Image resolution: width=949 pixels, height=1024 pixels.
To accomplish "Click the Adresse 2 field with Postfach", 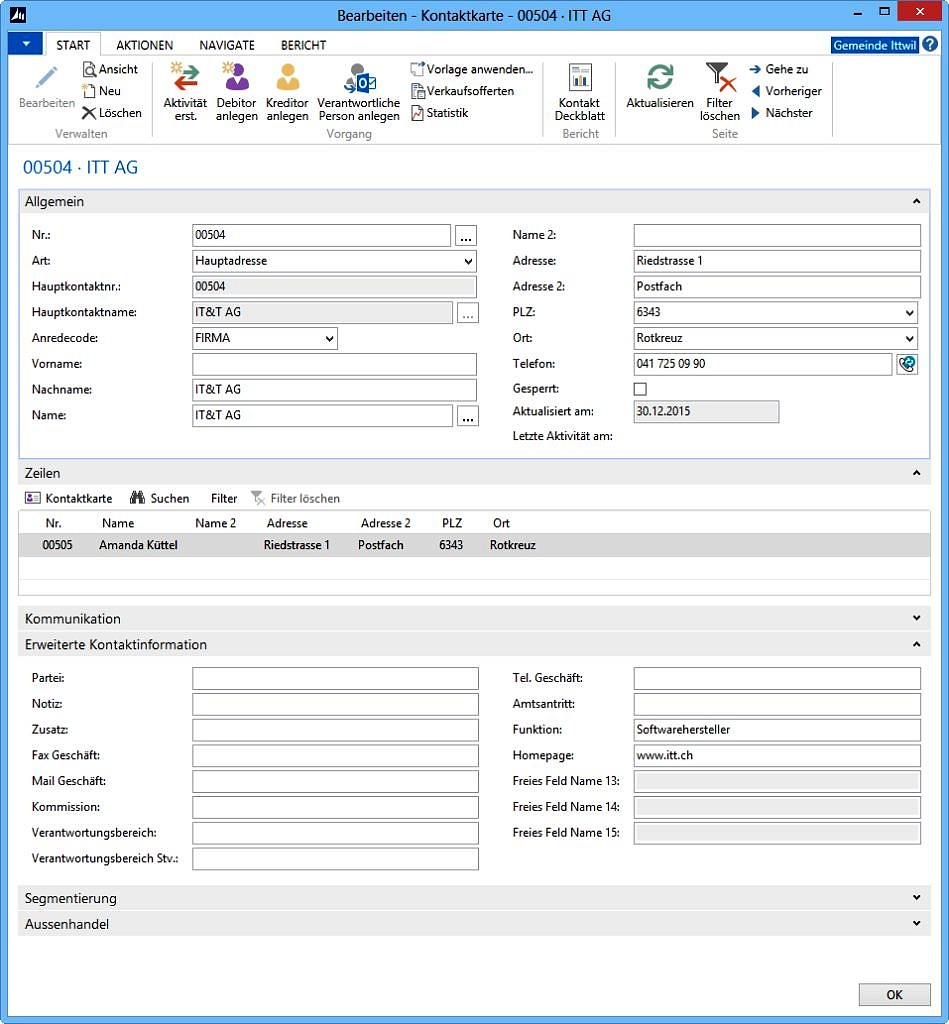I will pos(777,287).
